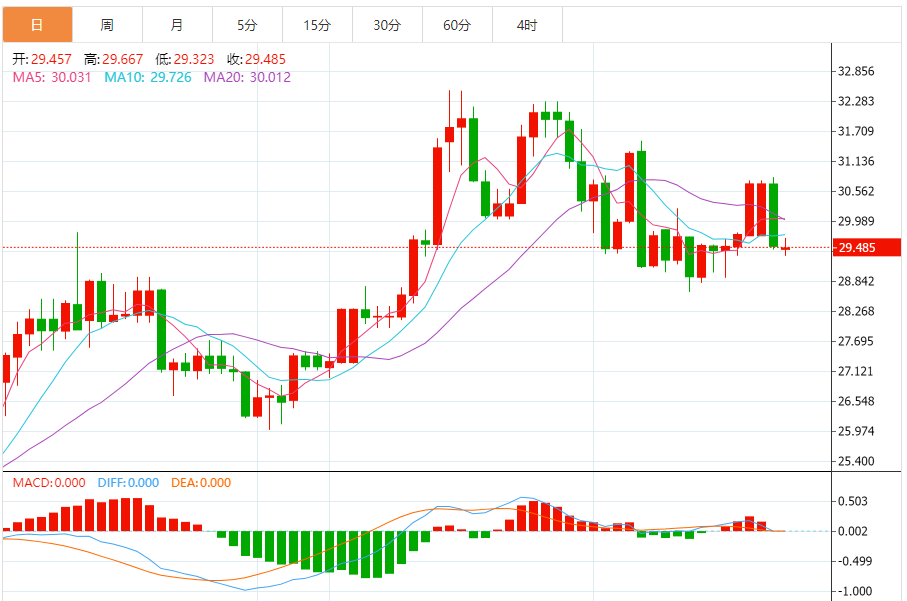Click the DIFF:0.000 indicator label
This screenshot has width=907, height=601.
coord(128,482)
